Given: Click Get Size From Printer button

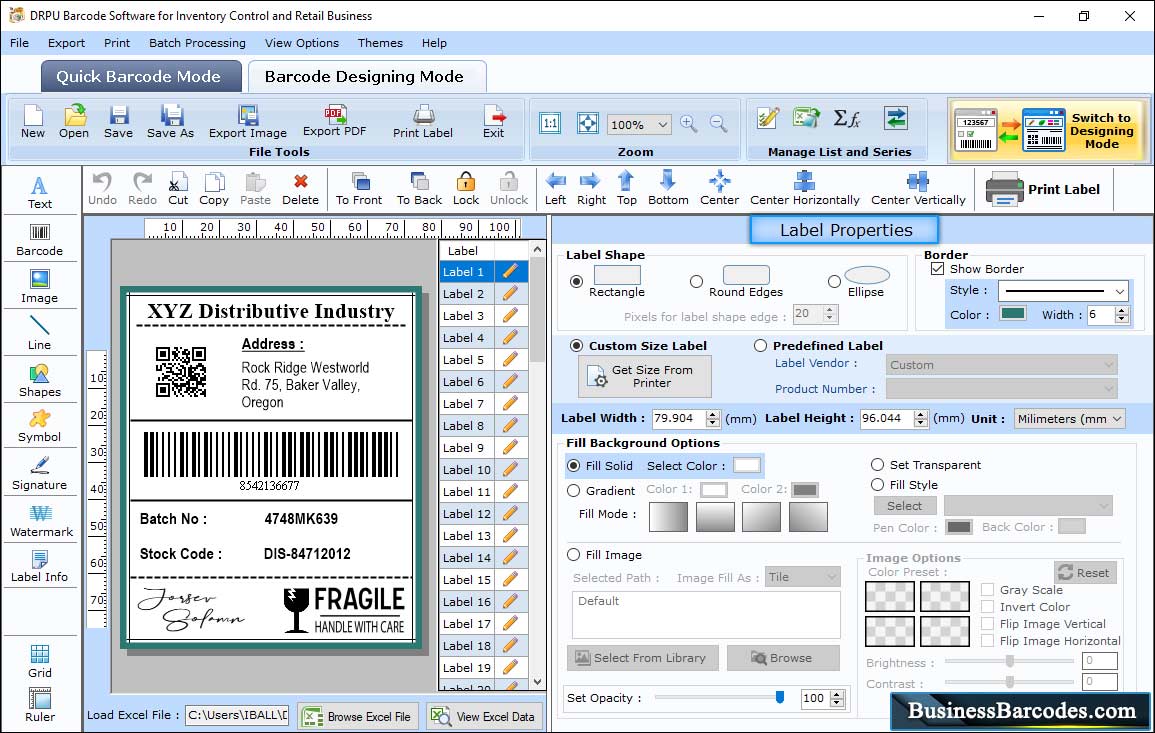Looking at the screenshot, I should tap(645, 376).
